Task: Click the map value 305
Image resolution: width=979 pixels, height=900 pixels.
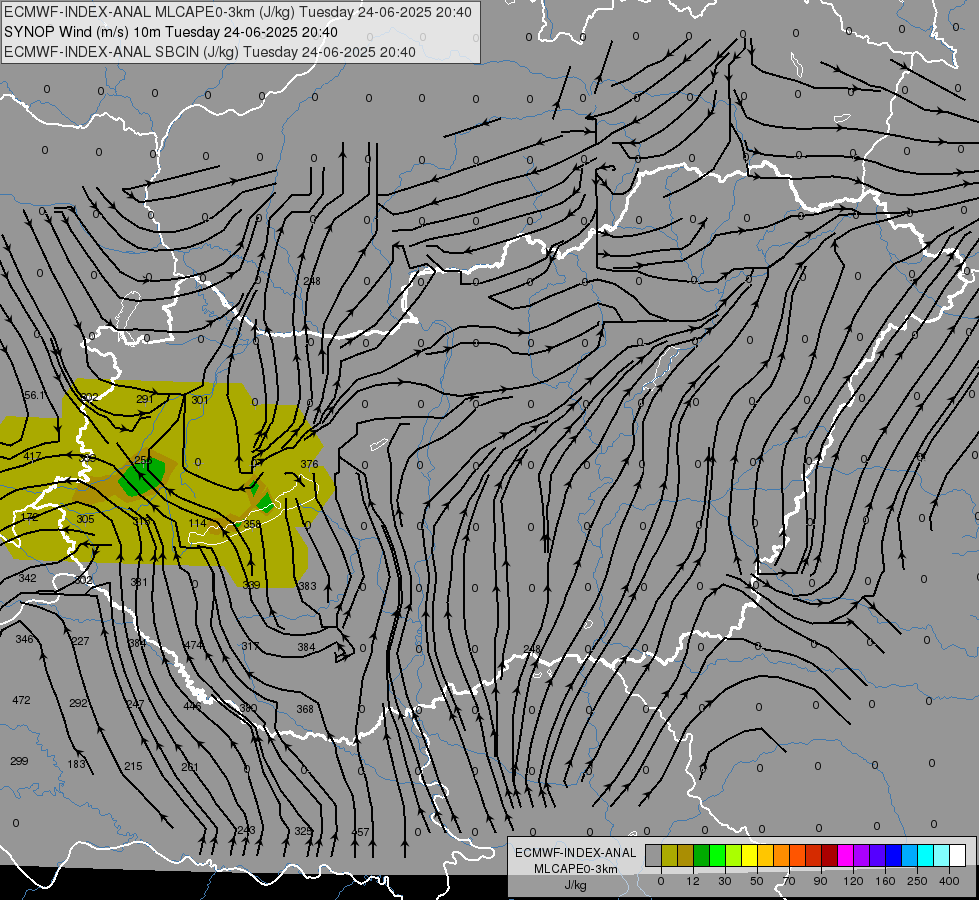Action: pos(86,519)
